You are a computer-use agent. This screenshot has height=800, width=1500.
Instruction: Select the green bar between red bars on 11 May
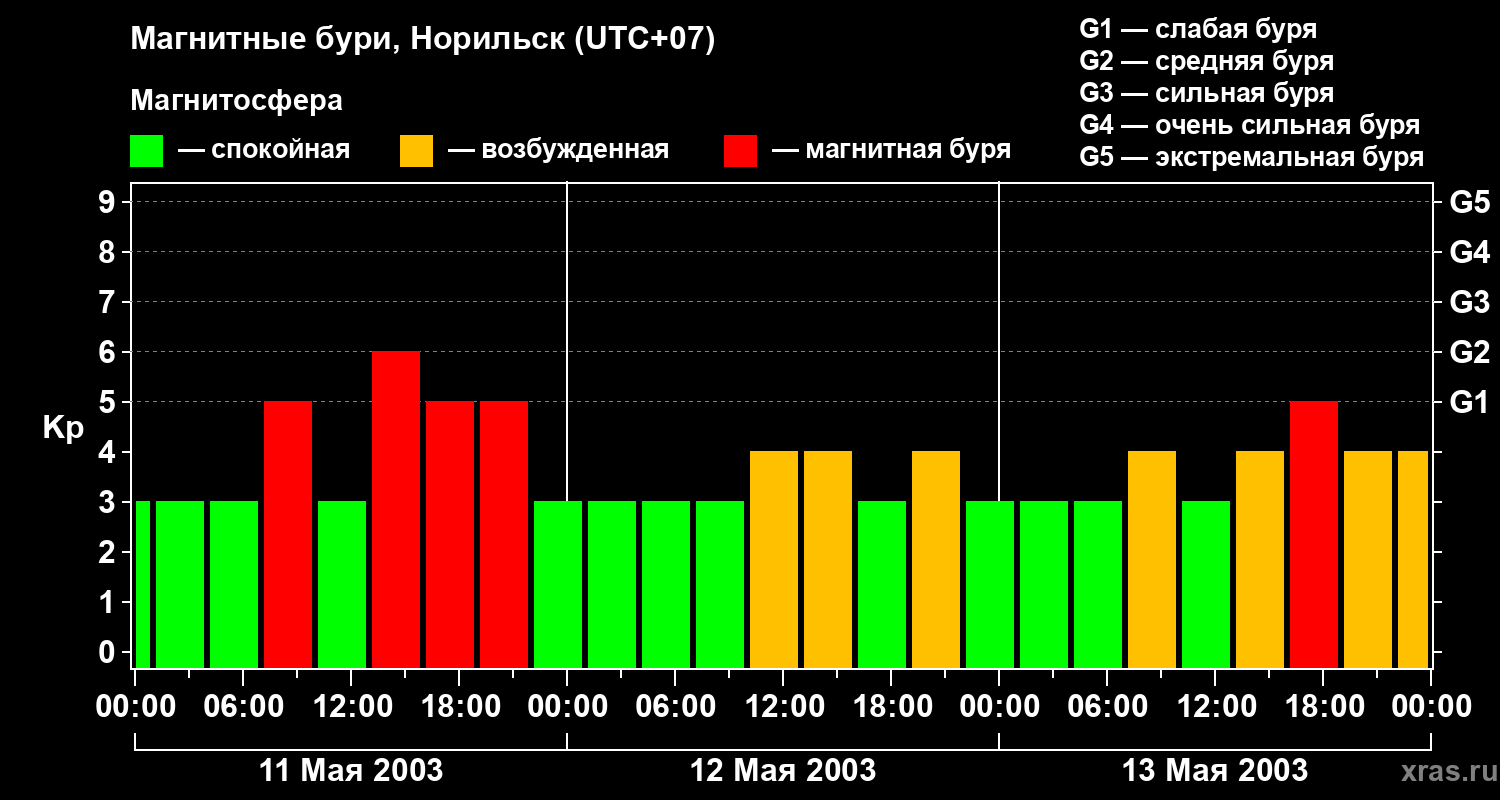pyautogui.click(x=342, y=585)
